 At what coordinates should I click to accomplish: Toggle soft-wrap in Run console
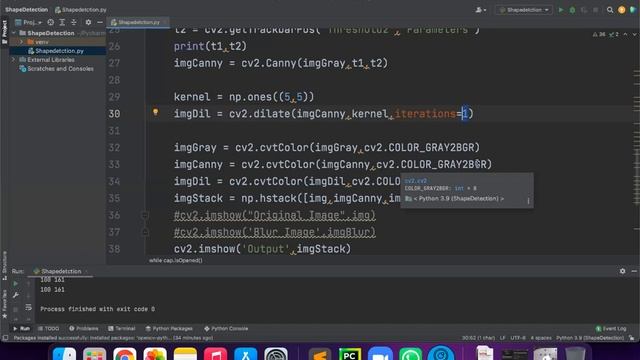[28, 307]
